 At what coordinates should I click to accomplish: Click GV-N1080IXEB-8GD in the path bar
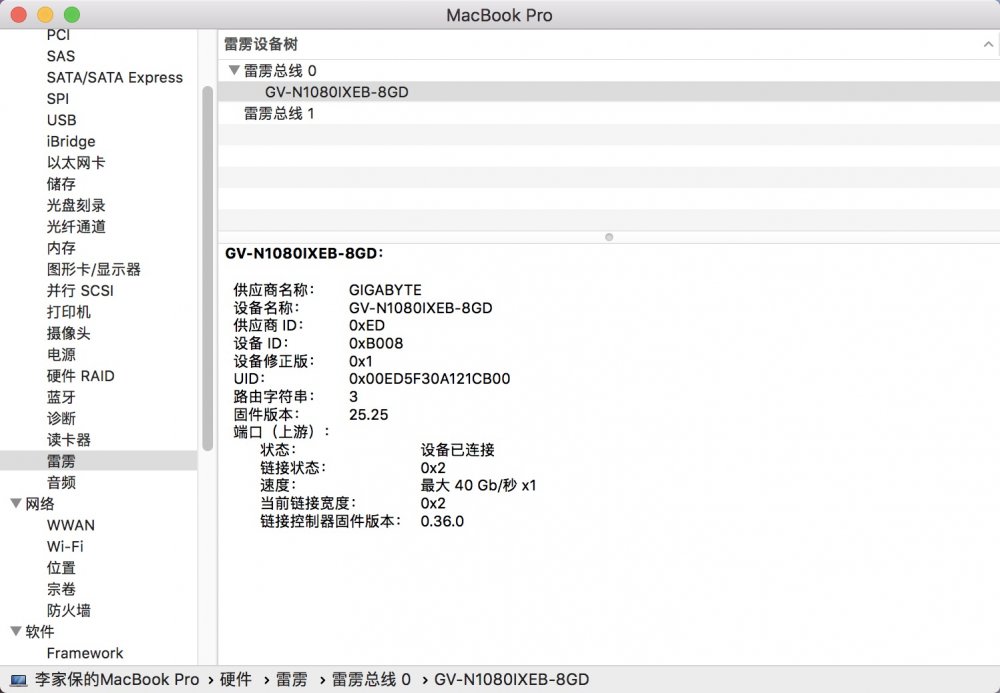pos(511,680)
